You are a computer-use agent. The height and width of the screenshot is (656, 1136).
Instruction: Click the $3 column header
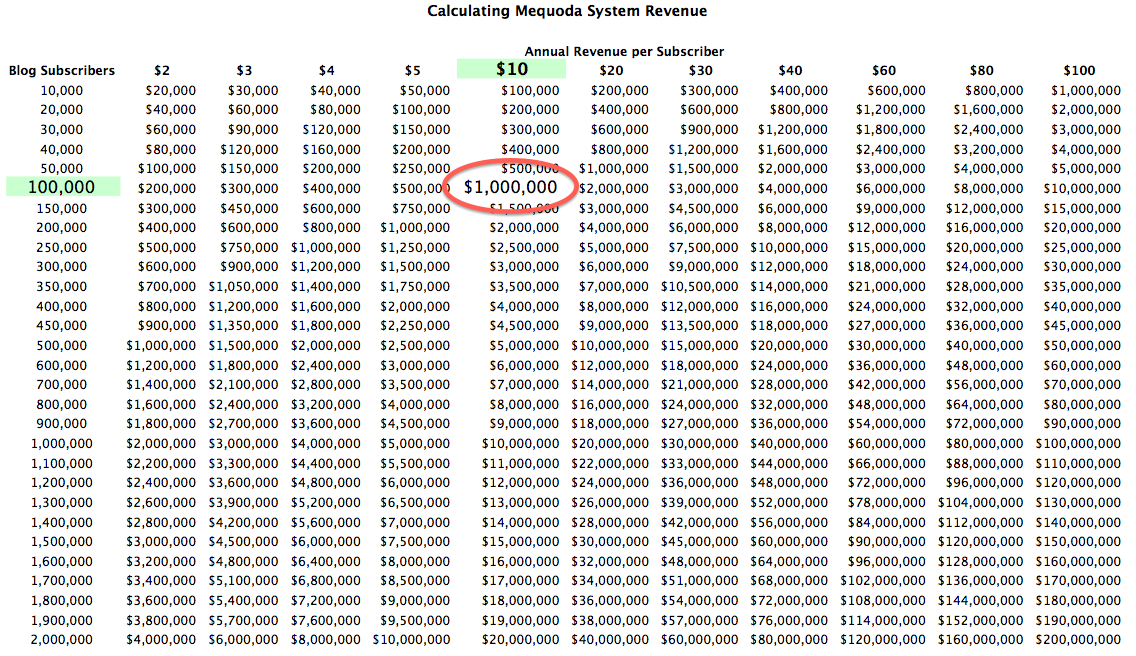click(244, 70)
